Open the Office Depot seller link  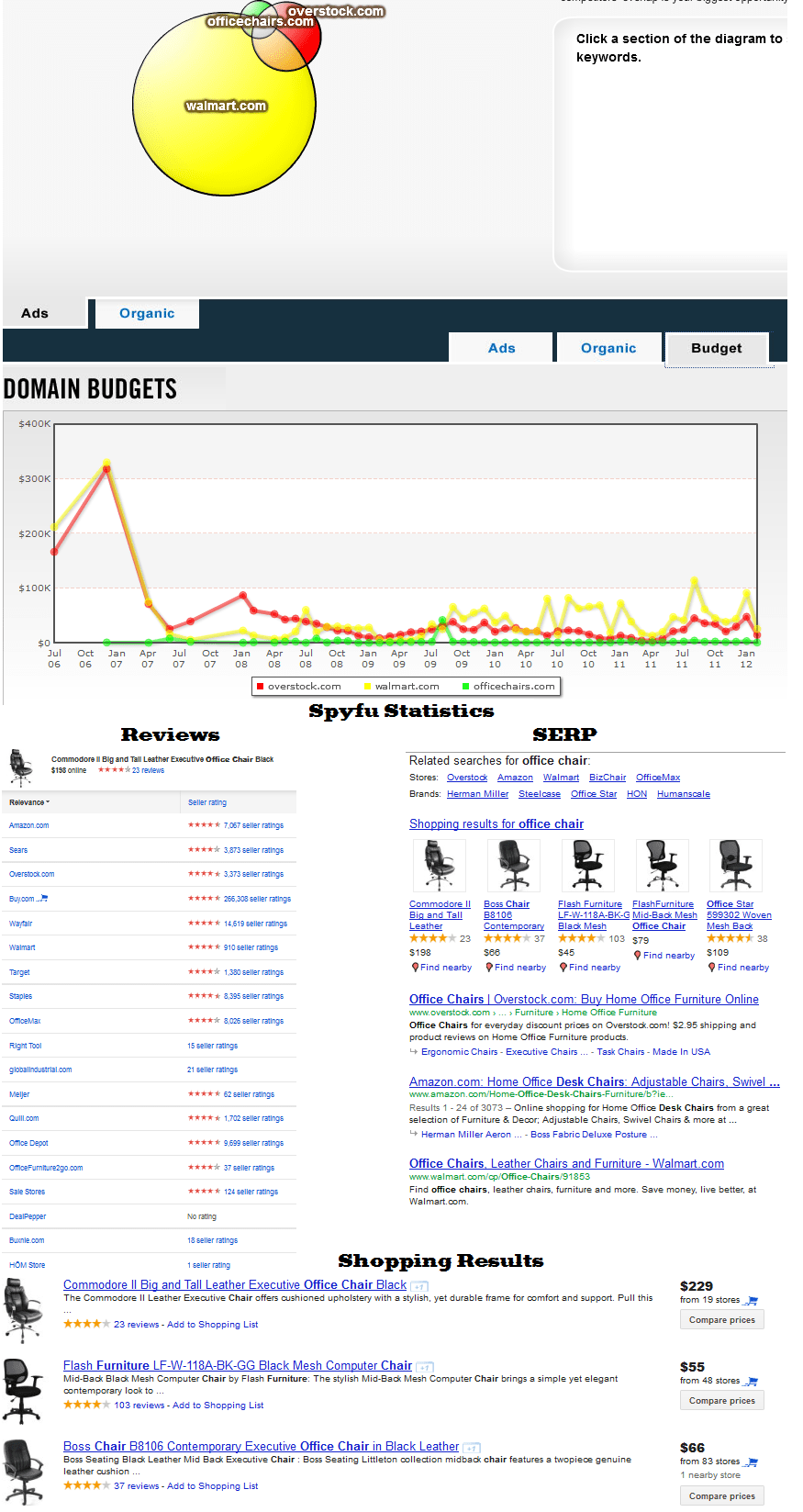[28, 1143]
